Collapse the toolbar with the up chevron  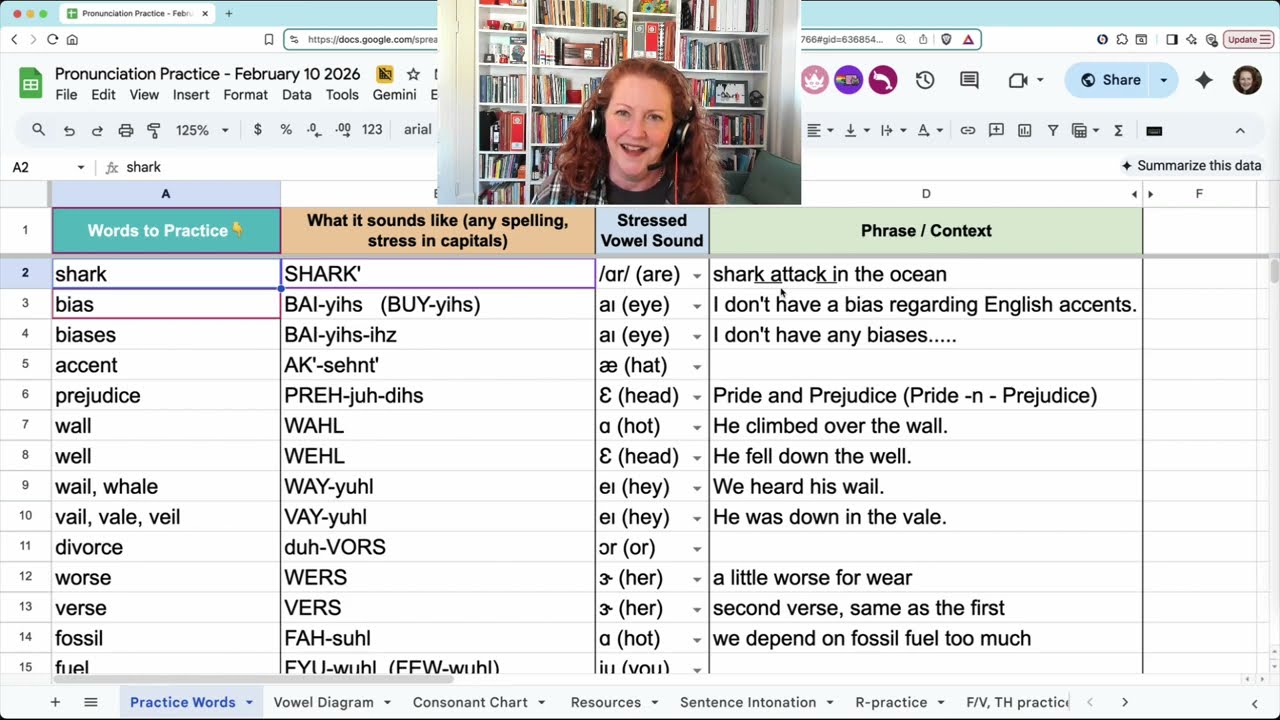[x=1240, y=130]
